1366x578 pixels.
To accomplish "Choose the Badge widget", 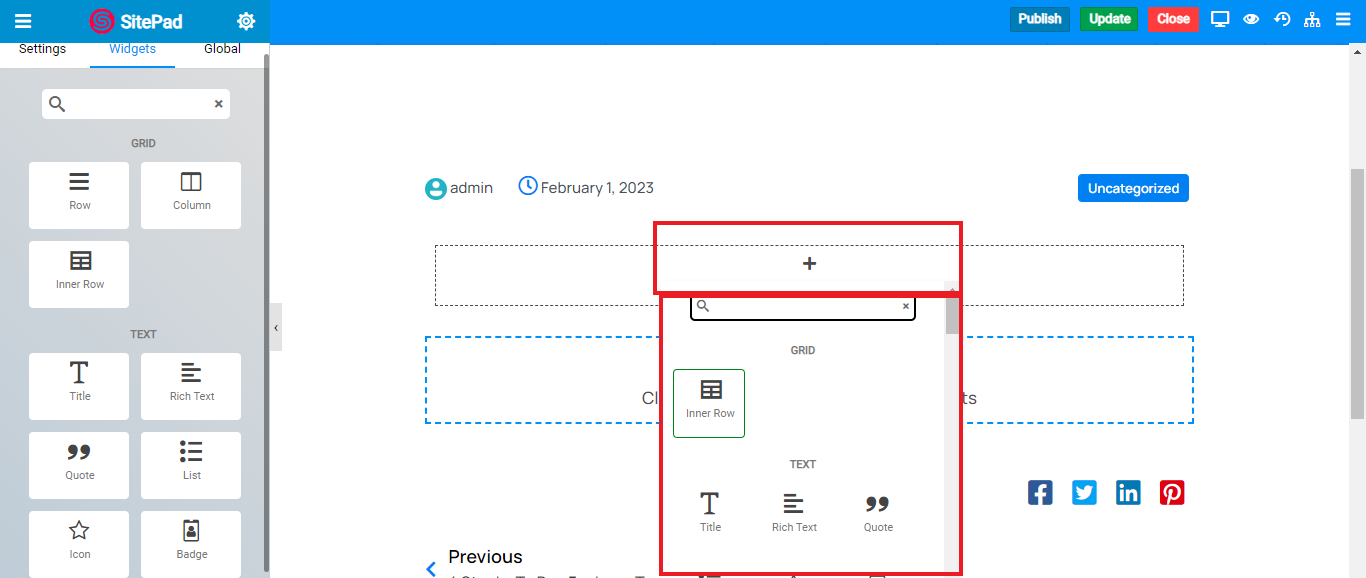I will point(191,543).
